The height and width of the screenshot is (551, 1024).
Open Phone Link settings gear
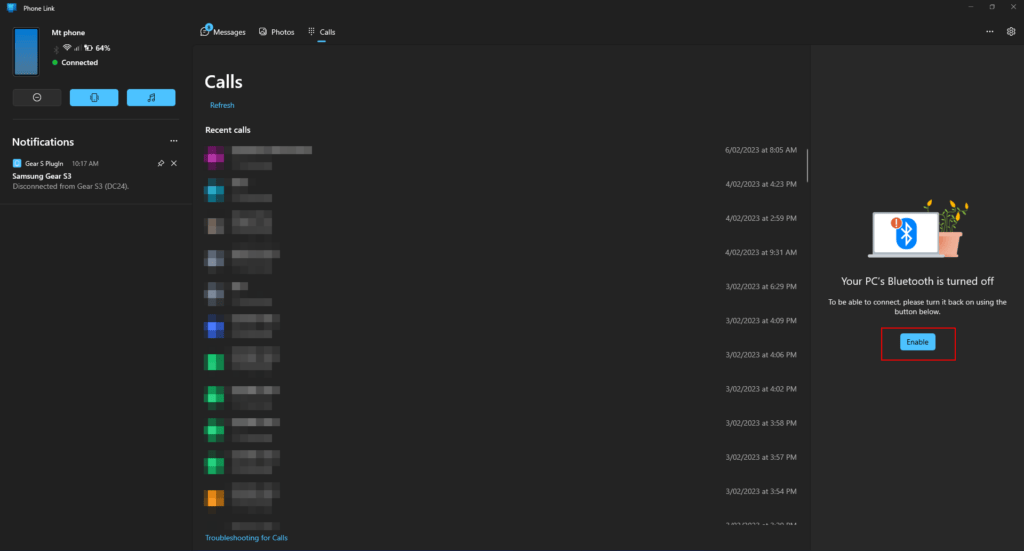pyautogui.click(x=1011, y=31)
